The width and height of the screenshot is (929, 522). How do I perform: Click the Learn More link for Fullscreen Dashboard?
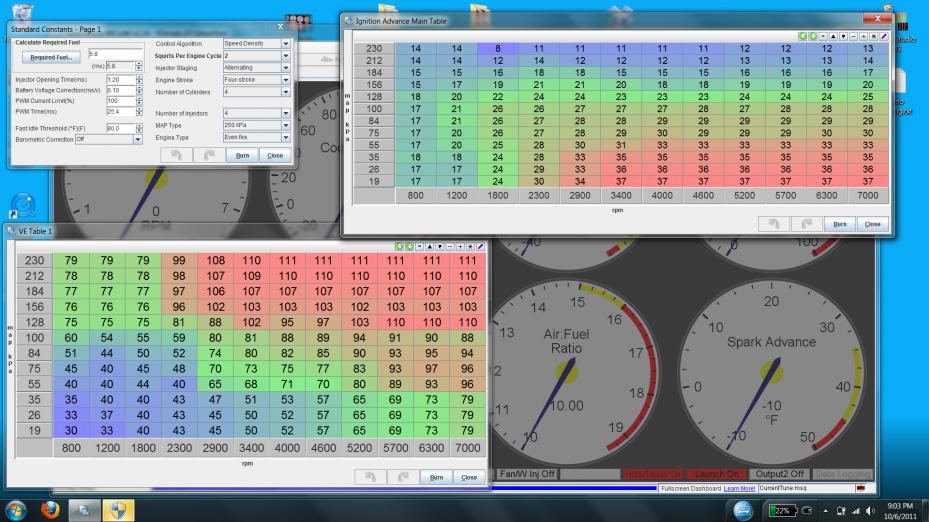(x=739, y=488)
